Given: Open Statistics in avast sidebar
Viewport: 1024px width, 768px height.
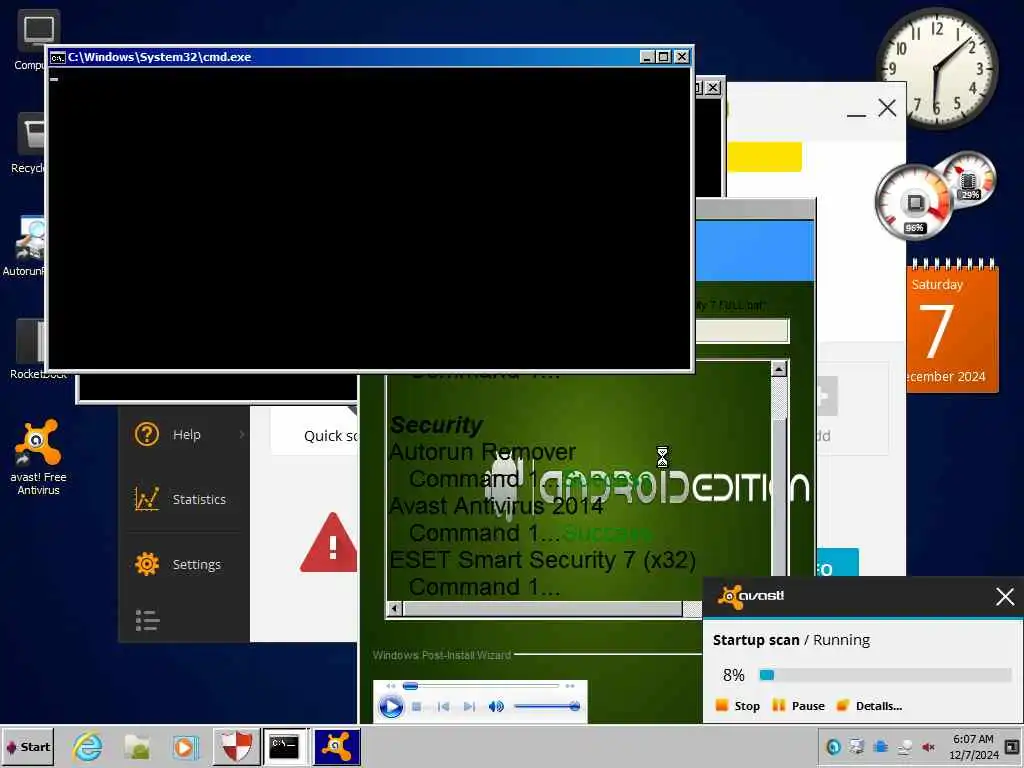Looking at the screenshot, I should tap(199, 499).
